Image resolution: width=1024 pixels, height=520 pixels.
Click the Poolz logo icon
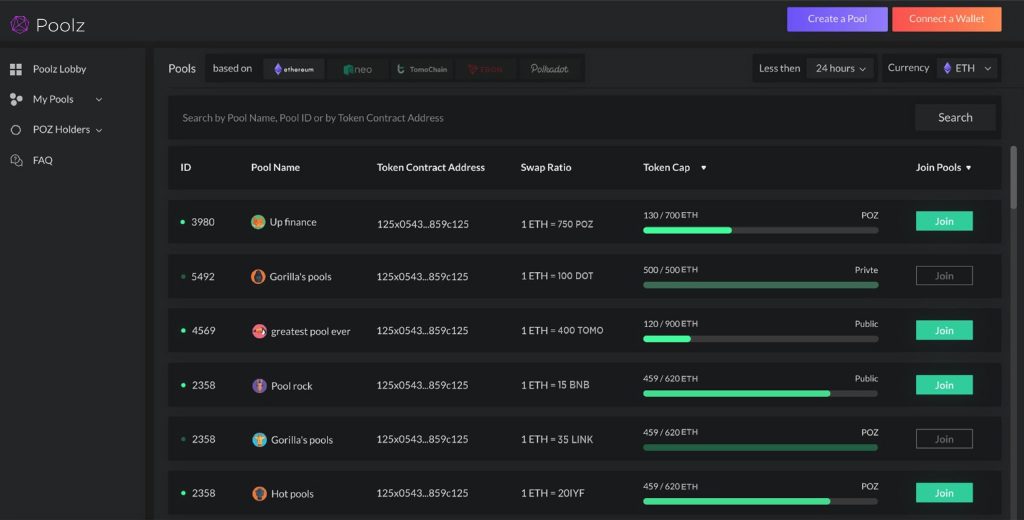click(20, 25)
